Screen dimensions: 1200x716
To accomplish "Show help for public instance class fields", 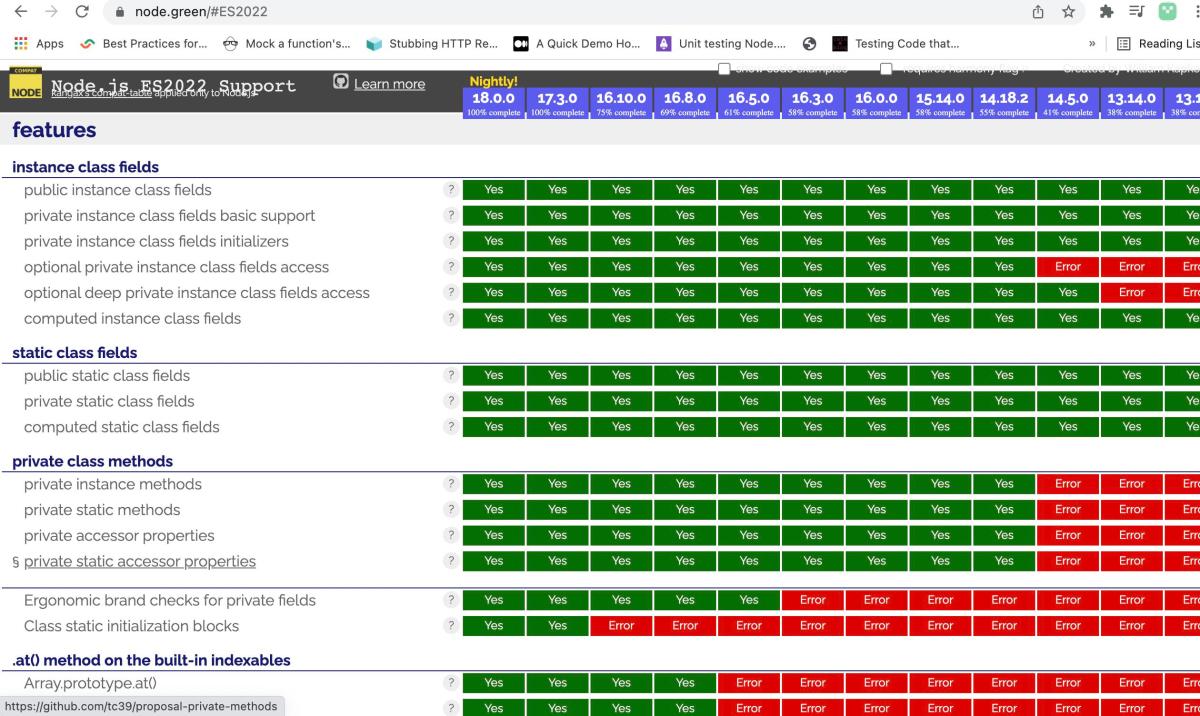I will pos(451,189).
